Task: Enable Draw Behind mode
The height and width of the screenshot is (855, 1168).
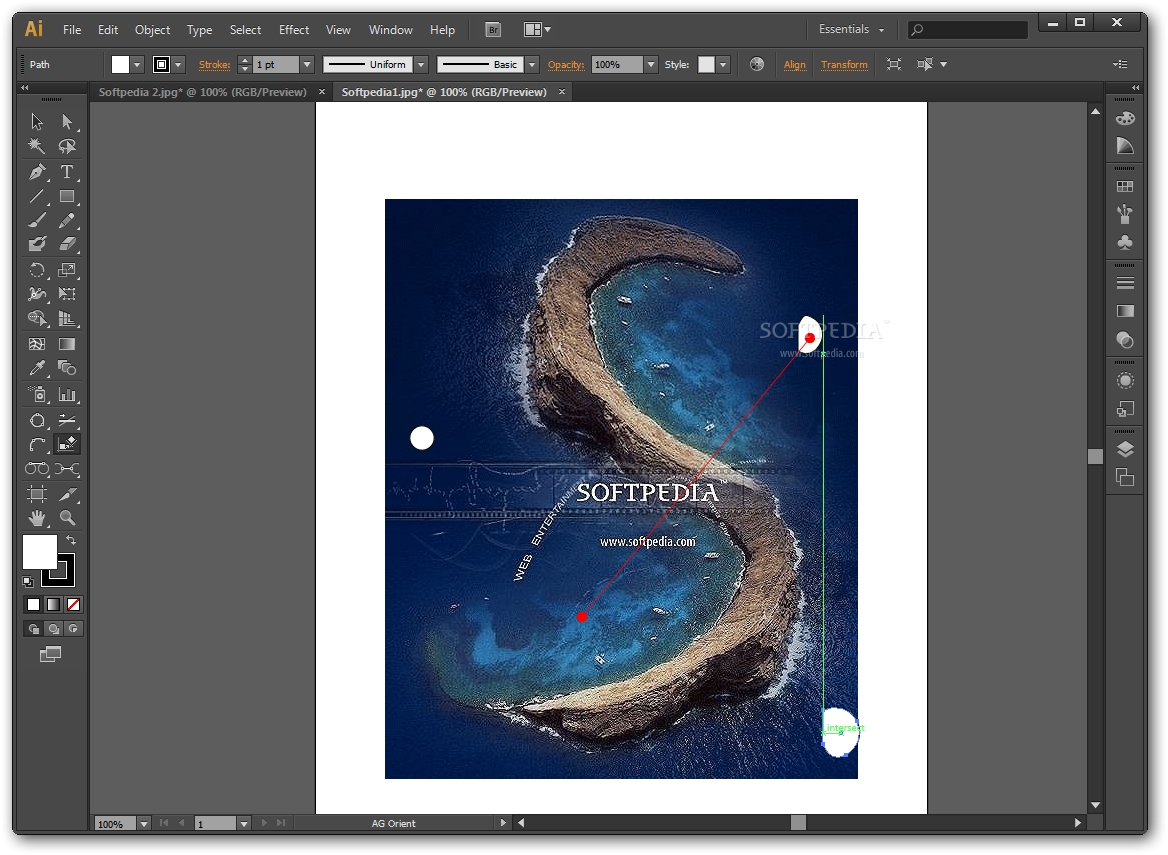Action: pyautogui.click(x=54, y=629)
